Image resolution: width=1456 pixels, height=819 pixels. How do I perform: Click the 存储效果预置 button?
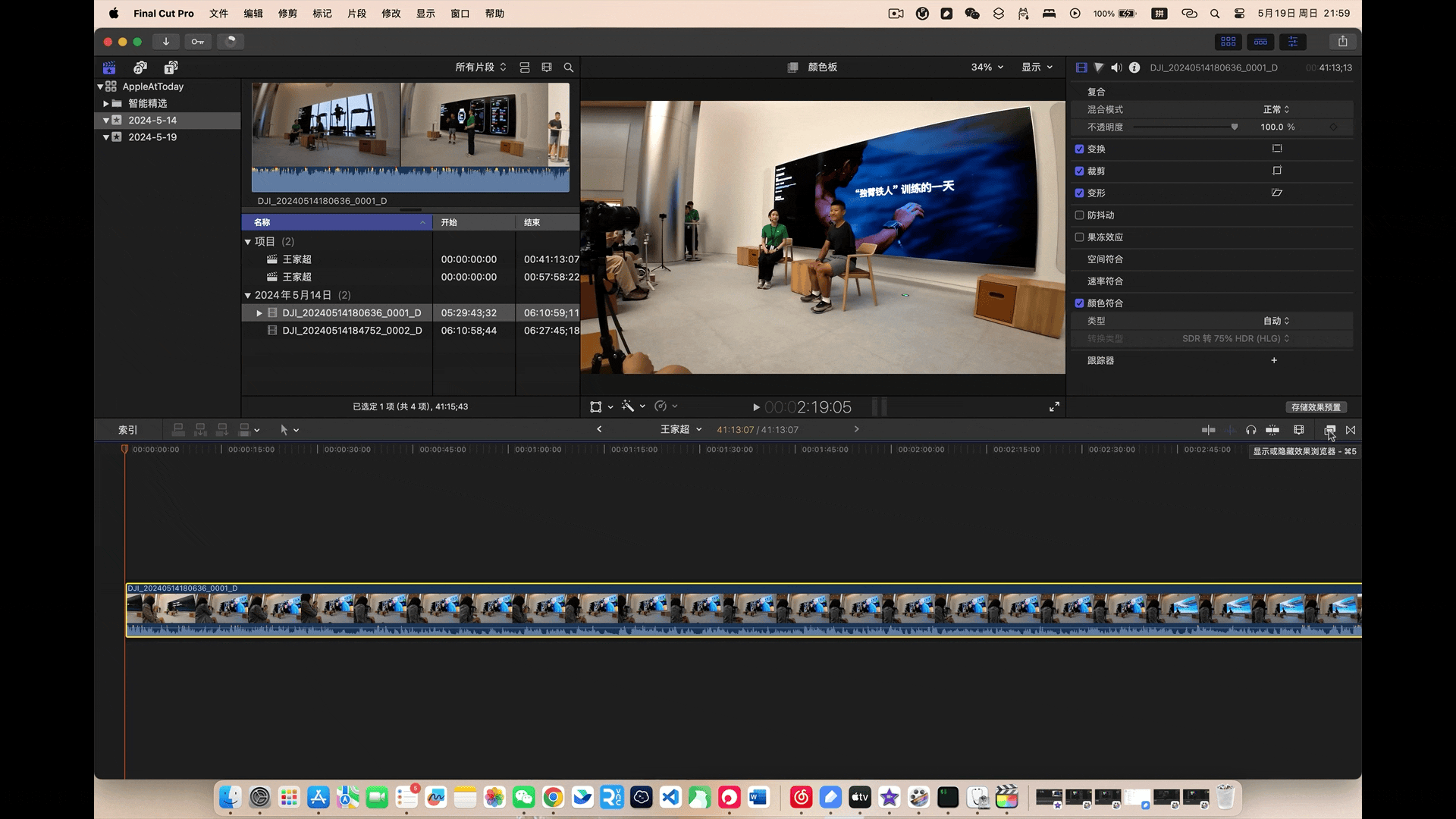point(1316,407)
